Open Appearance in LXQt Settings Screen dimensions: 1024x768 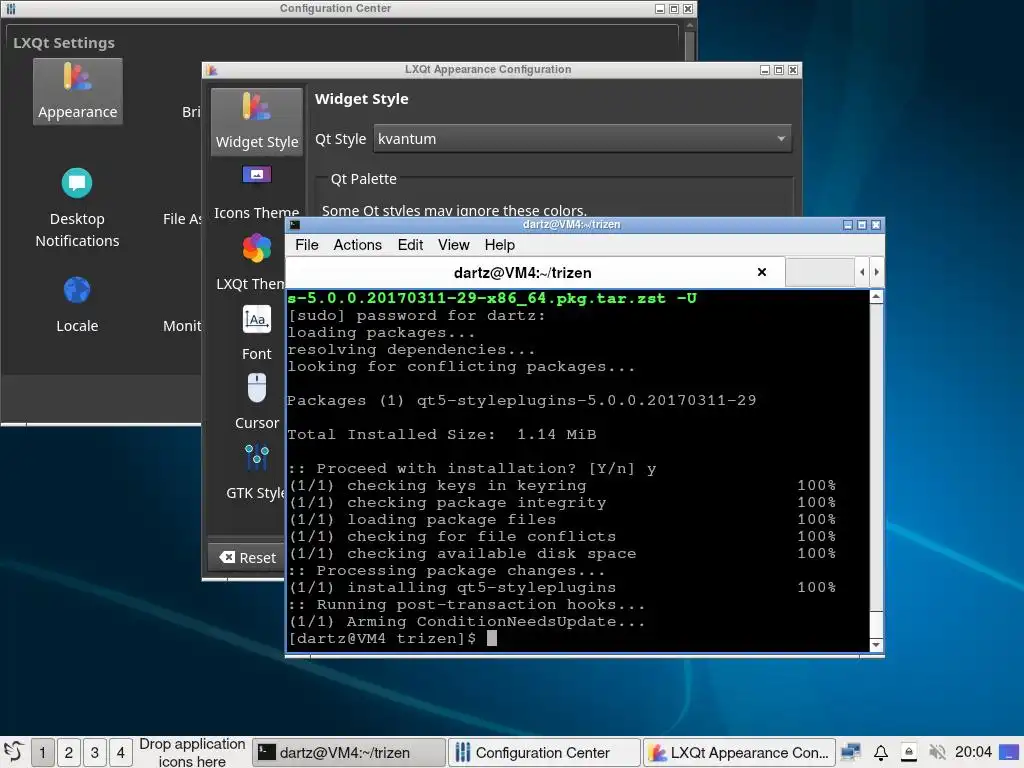click(x=77, y=91)
